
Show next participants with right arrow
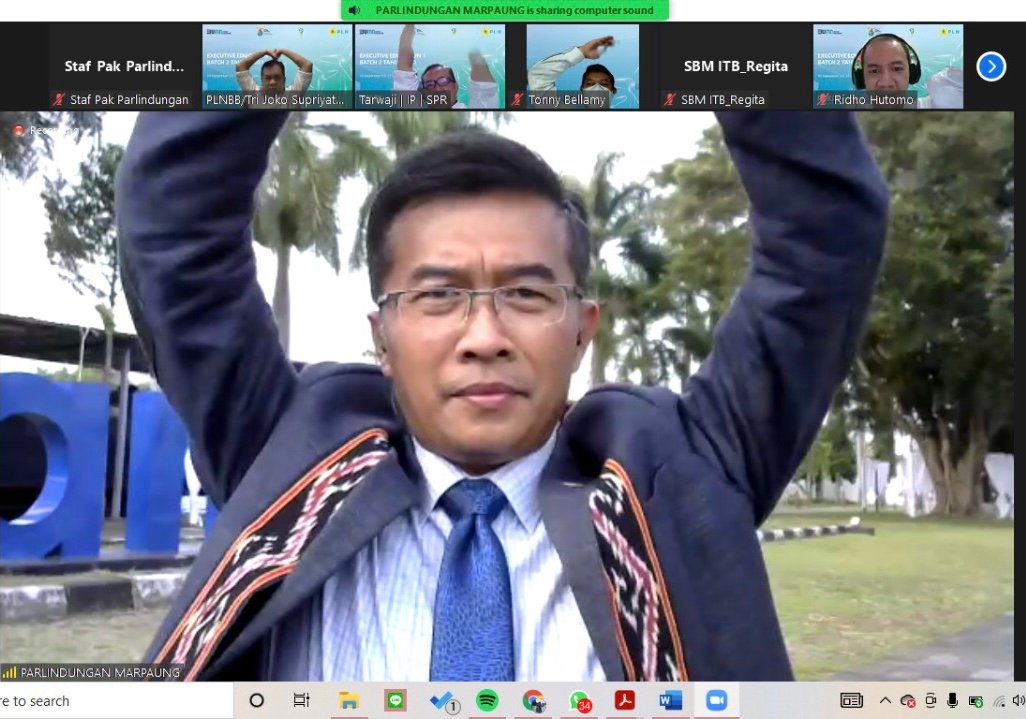(990, 66)
